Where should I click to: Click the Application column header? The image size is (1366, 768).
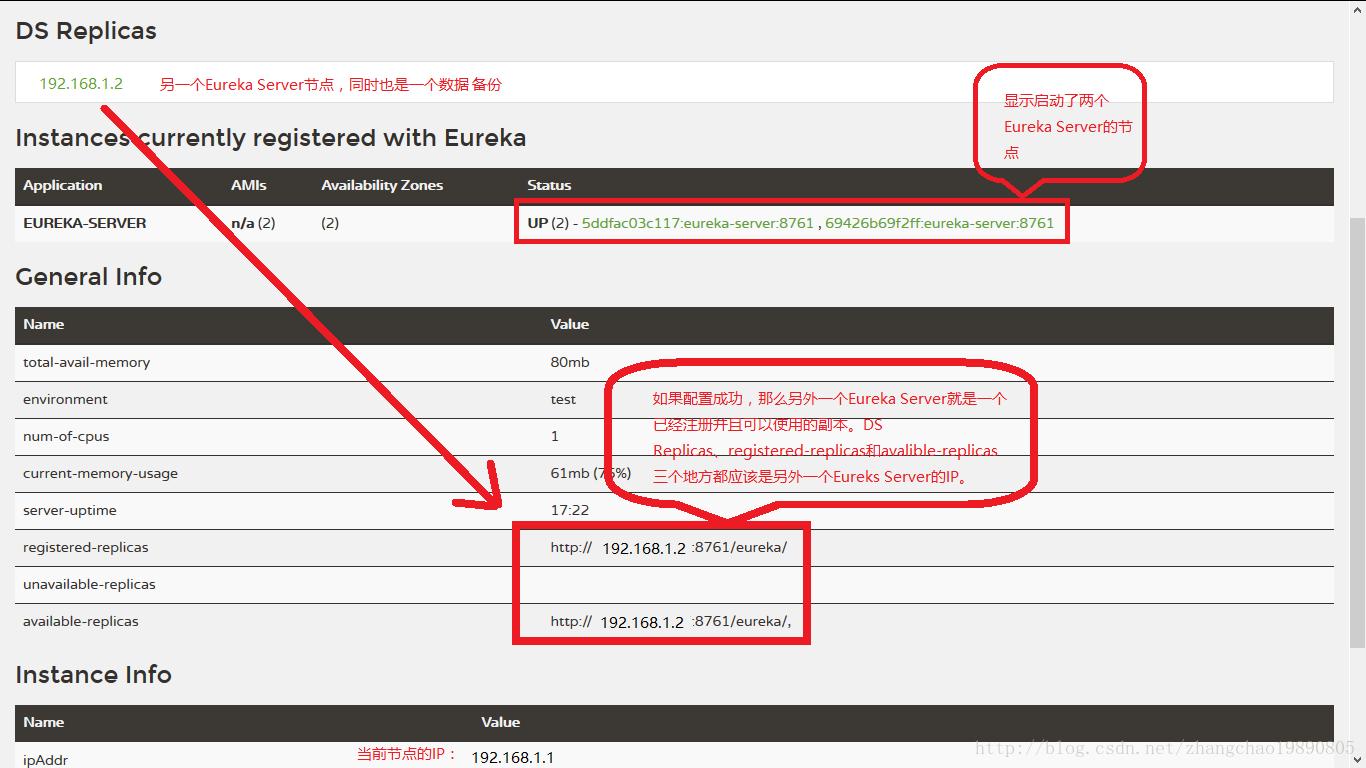[63, 185]
